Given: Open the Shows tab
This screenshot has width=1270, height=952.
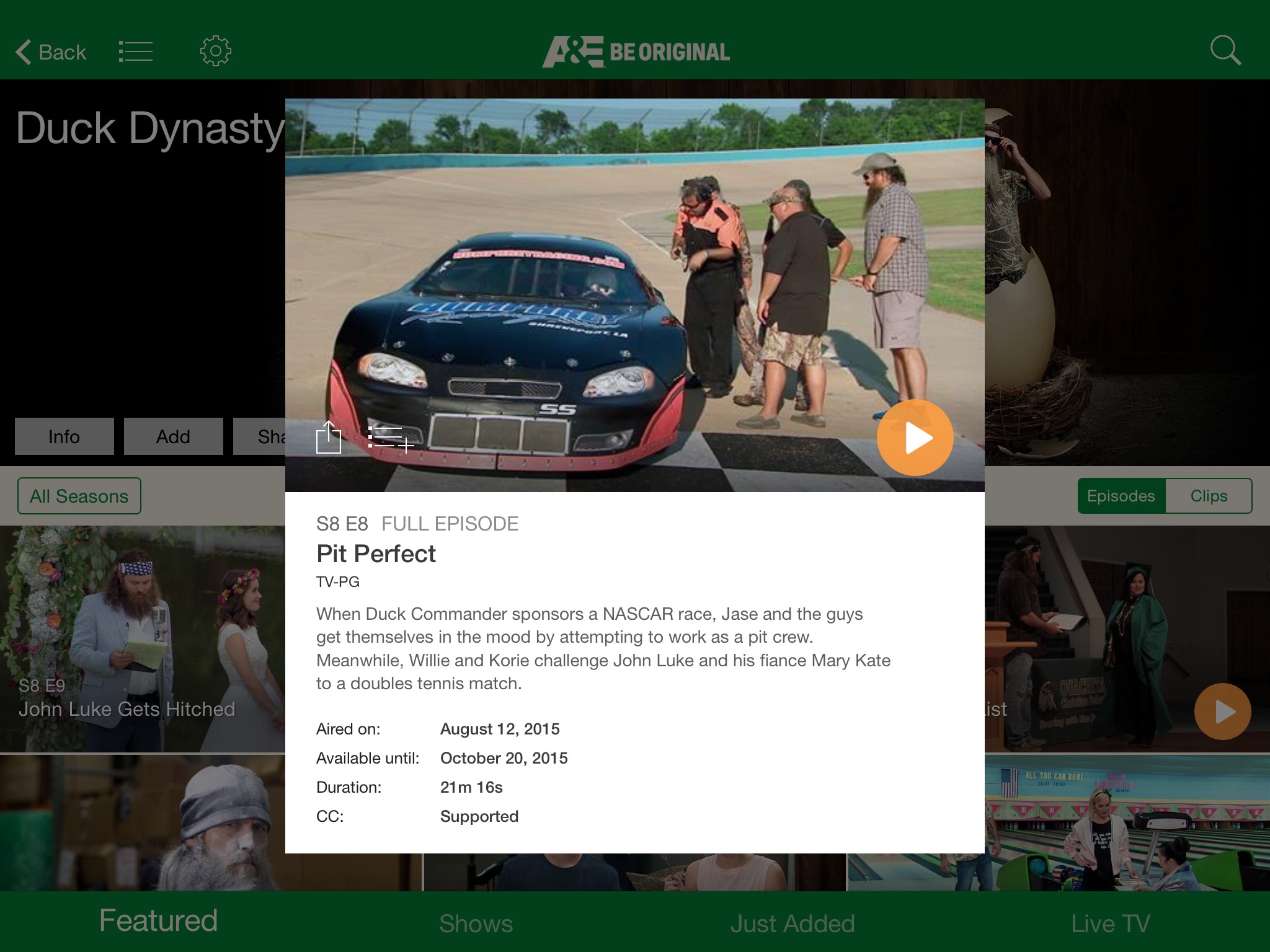Looking at the screenshot, I should [476, 923].
